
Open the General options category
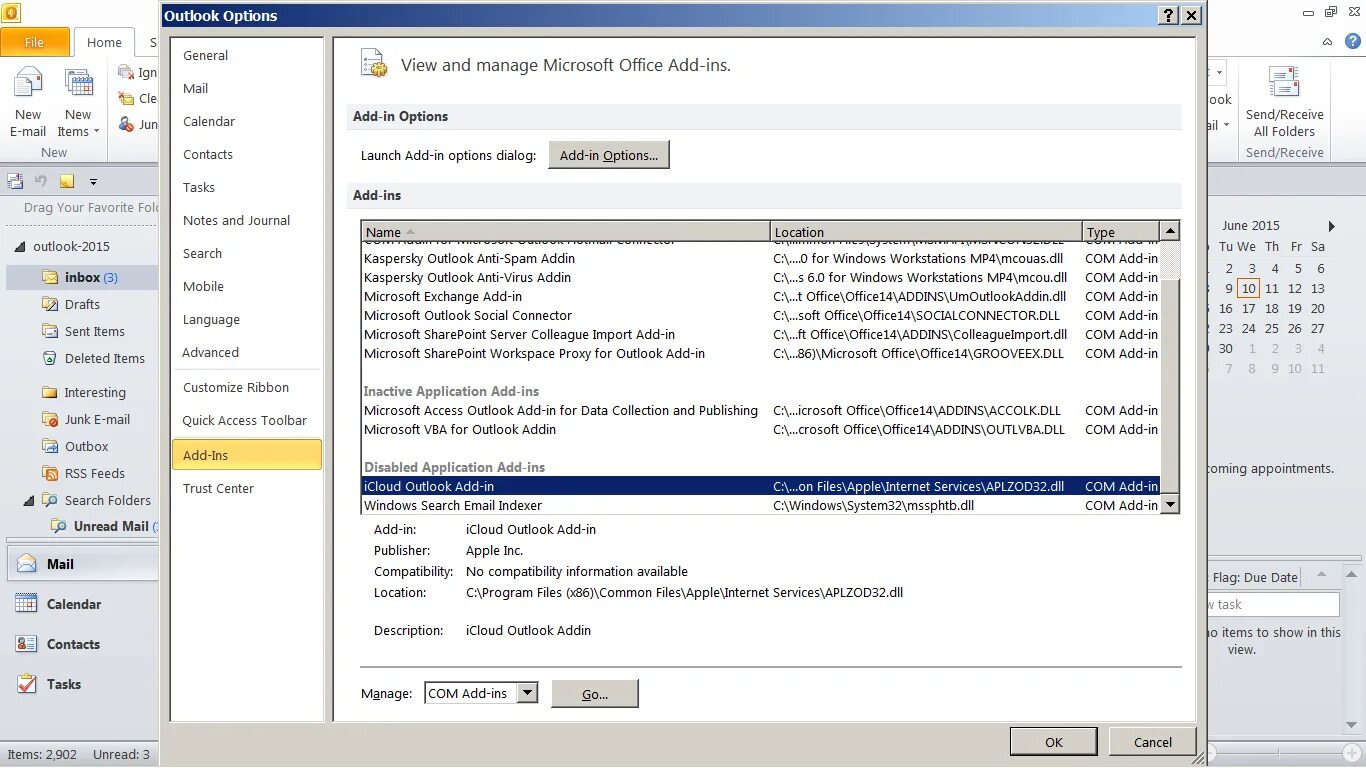coord(247,56)
